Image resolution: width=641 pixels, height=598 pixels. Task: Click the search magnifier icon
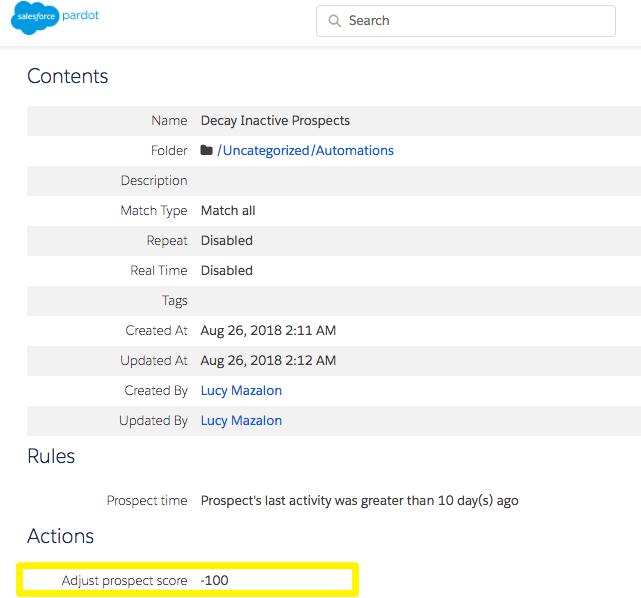tap(334, 21)
